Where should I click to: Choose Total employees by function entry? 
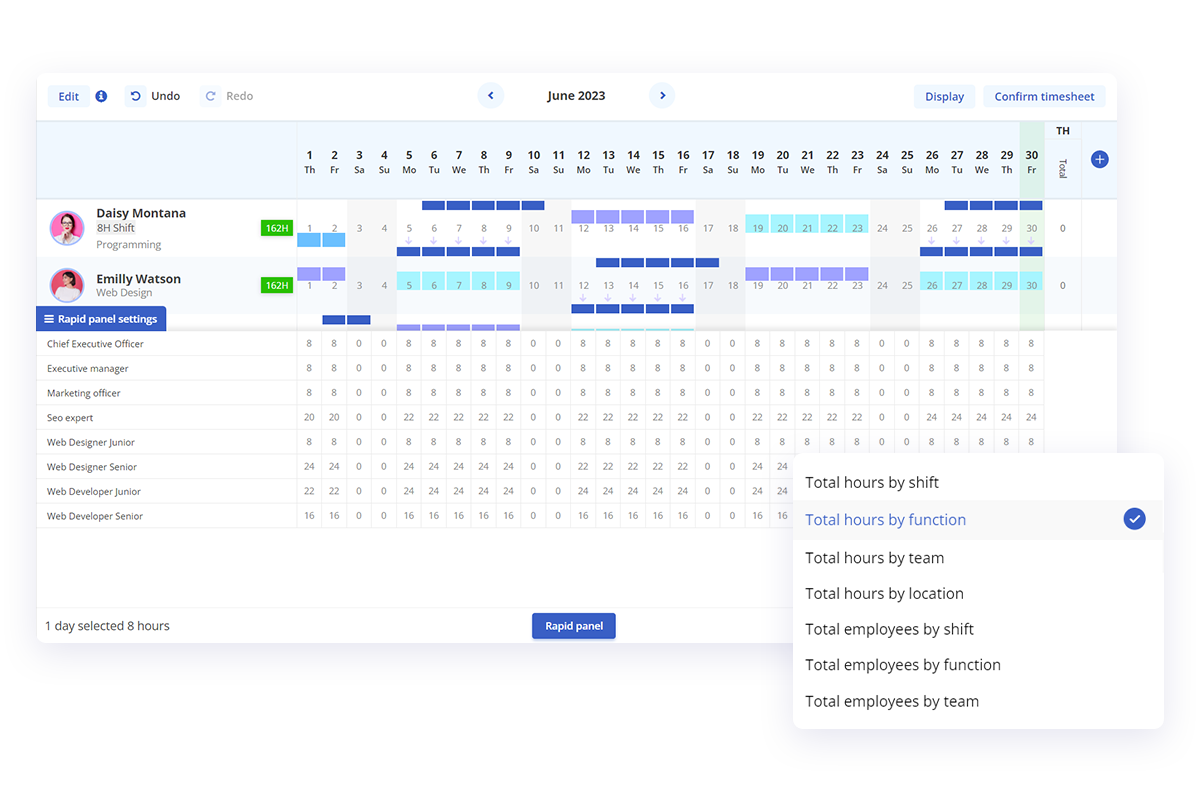point(902,665)
